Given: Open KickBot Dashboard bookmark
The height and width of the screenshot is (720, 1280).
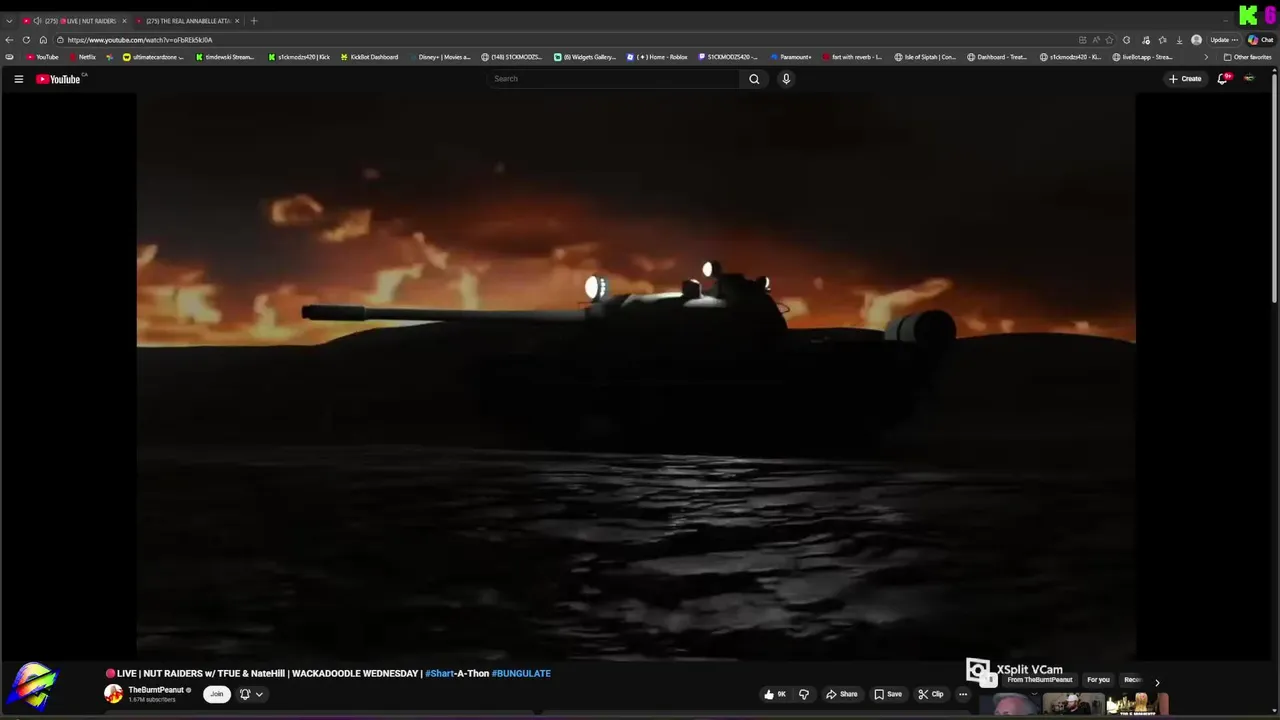Looking at the screenshot, I should 369,57.
